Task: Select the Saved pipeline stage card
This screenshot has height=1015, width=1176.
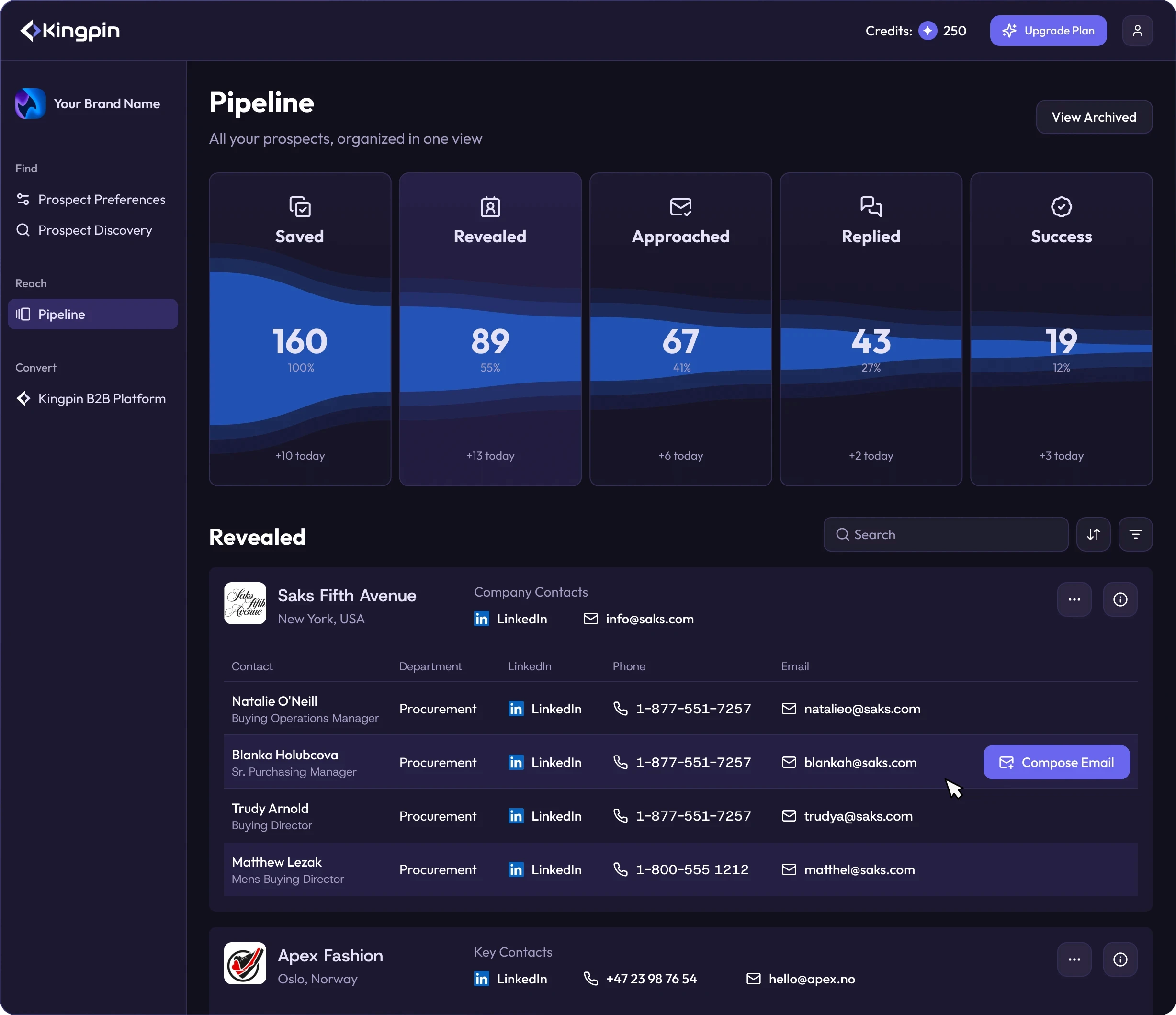Action: (x=300, y=329)
